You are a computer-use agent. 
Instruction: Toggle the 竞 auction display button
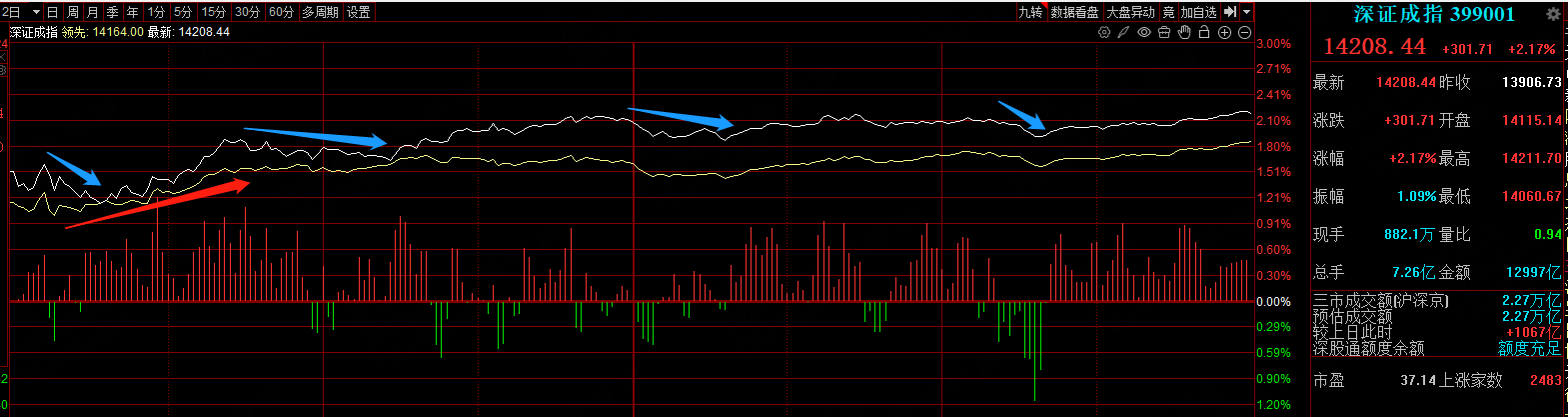click(x=1168, y=12)
